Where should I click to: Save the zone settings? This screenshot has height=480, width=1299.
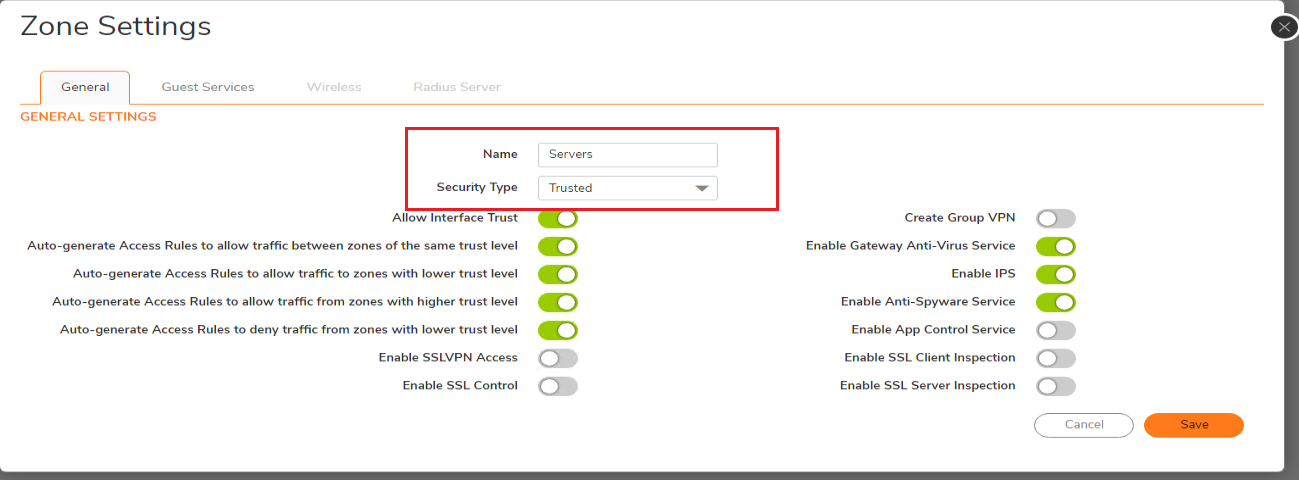pos(1193,425)
